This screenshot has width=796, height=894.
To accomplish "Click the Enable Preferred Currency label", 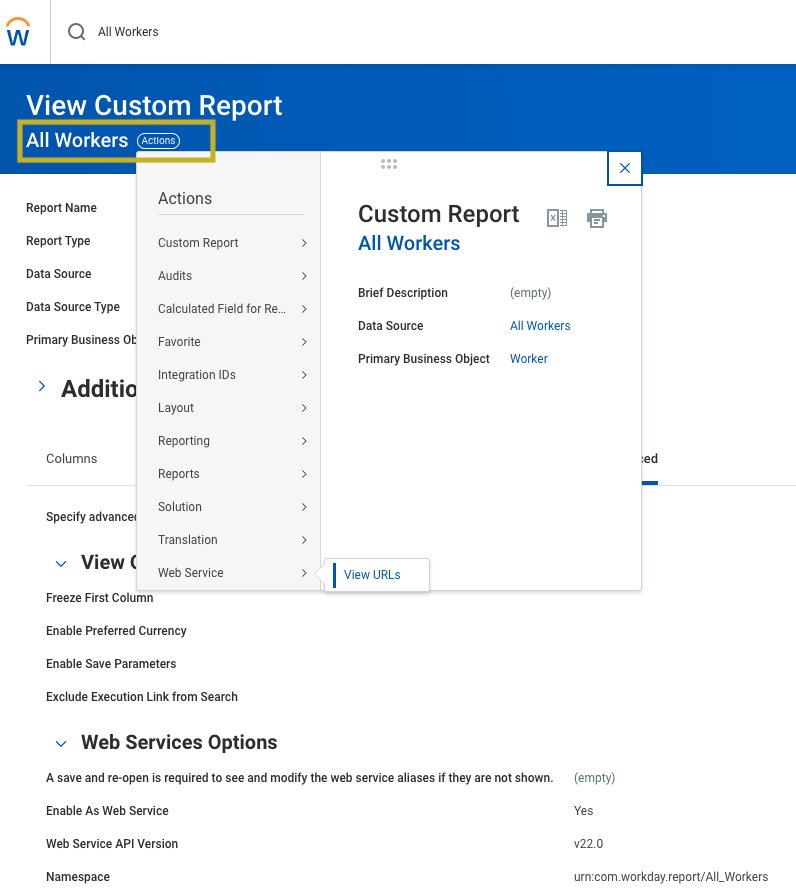I will 116,631.
